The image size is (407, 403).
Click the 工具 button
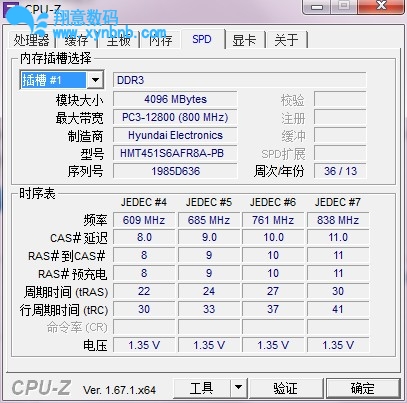tap(201, 388)
